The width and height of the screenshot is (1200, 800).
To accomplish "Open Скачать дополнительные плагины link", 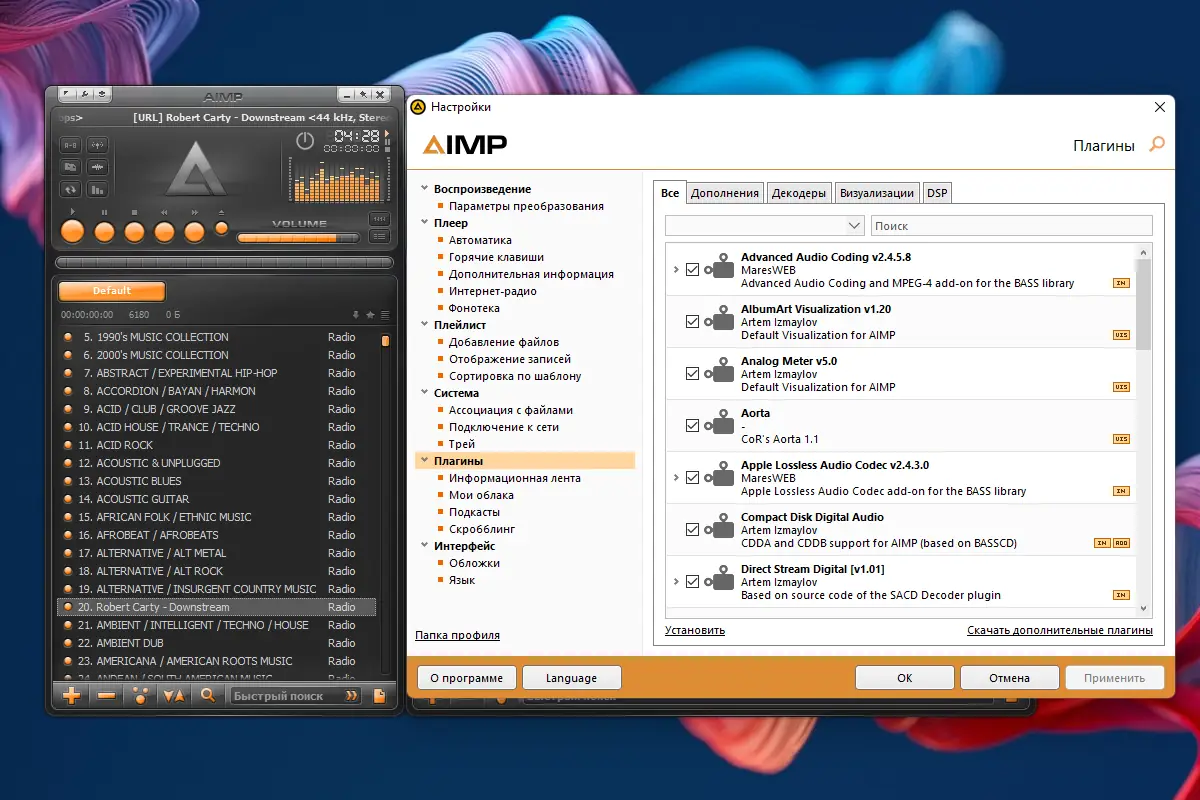I will pyautogui.click(x=1060, y=630).
